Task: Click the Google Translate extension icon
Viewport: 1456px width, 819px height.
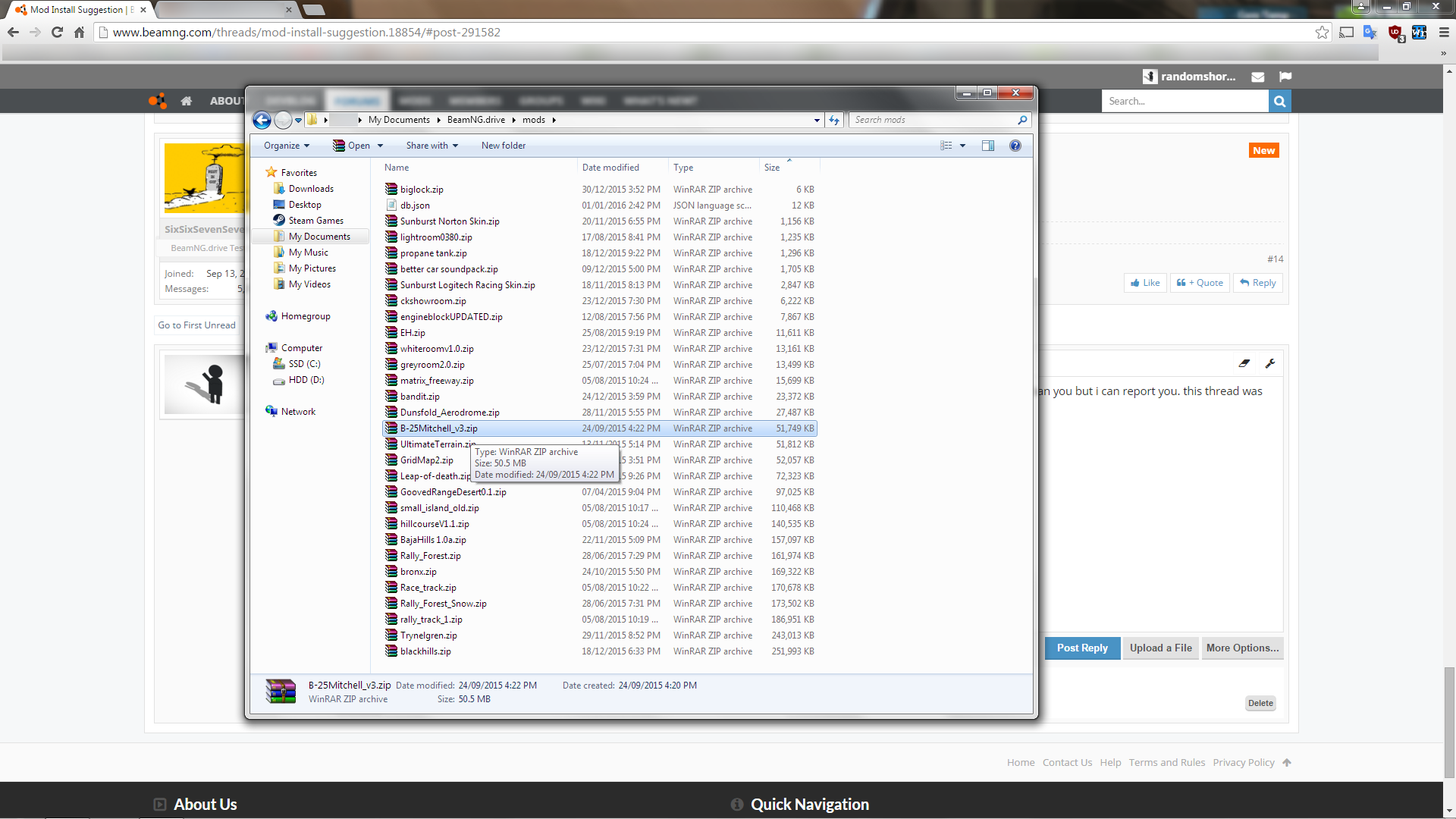Action: point(1370,32)
